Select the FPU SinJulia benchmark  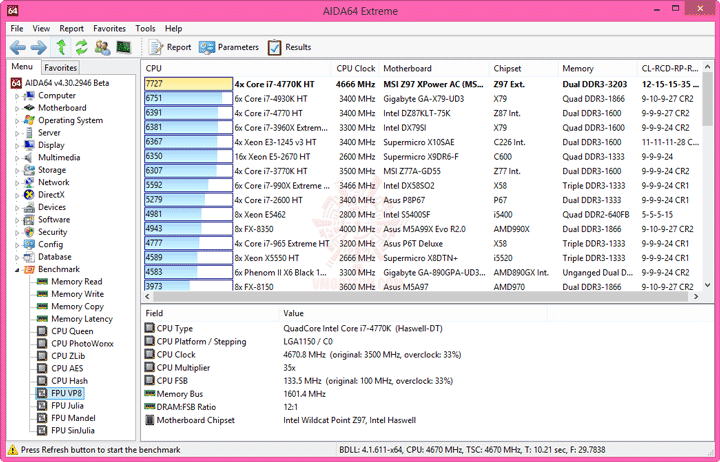[73, 430]
